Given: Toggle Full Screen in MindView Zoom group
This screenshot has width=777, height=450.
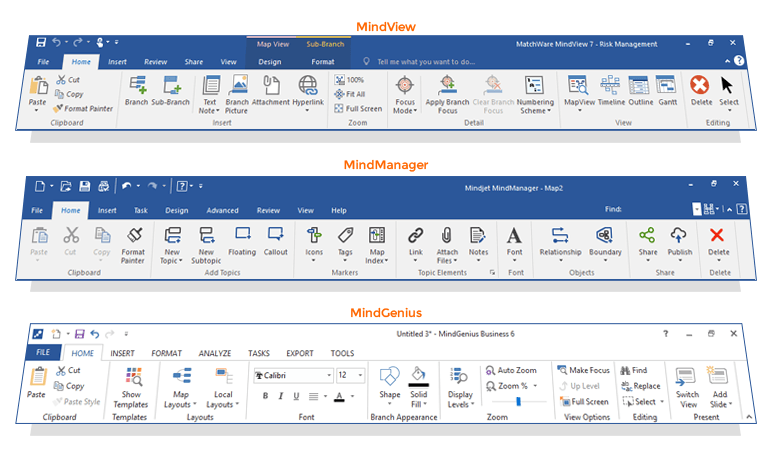Looking at the screenshot, I should (358, 109).
